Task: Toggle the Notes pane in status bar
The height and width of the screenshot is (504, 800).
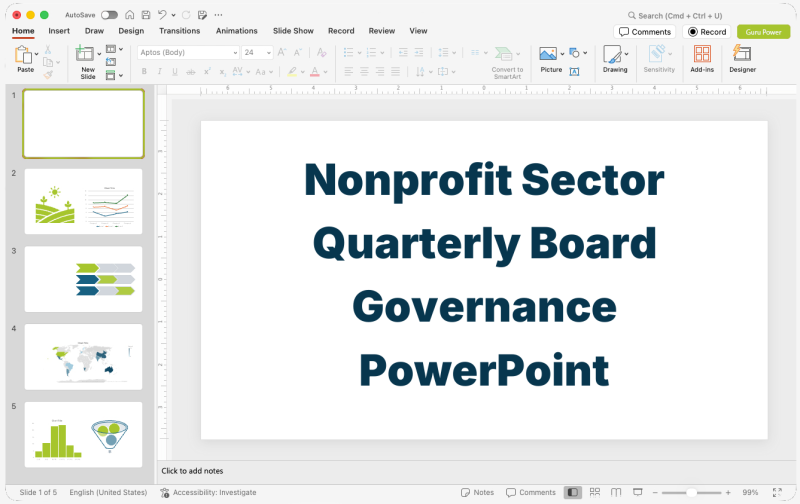Action: tap(478, 492)
